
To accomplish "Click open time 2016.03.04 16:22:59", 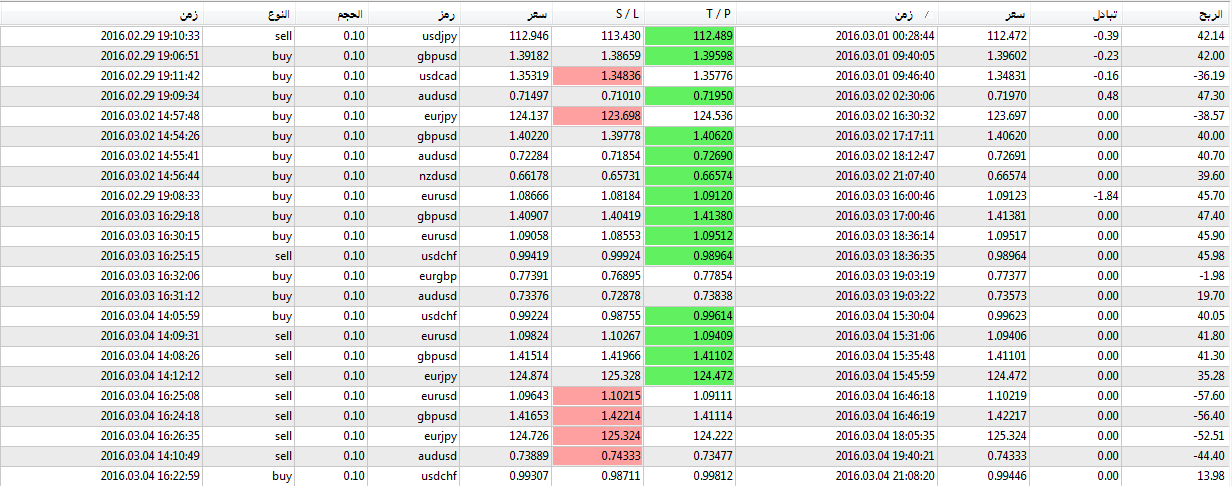I will pyautogui.click(x=150, y=475).
